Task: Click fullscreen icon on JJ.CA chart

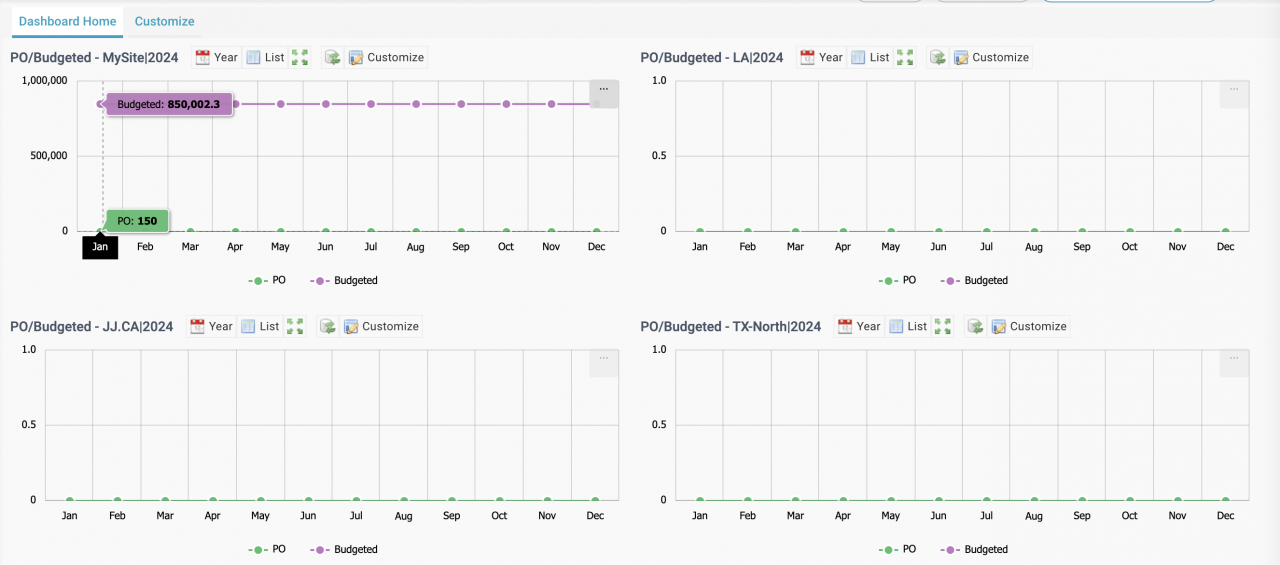Action: point(295,327)
